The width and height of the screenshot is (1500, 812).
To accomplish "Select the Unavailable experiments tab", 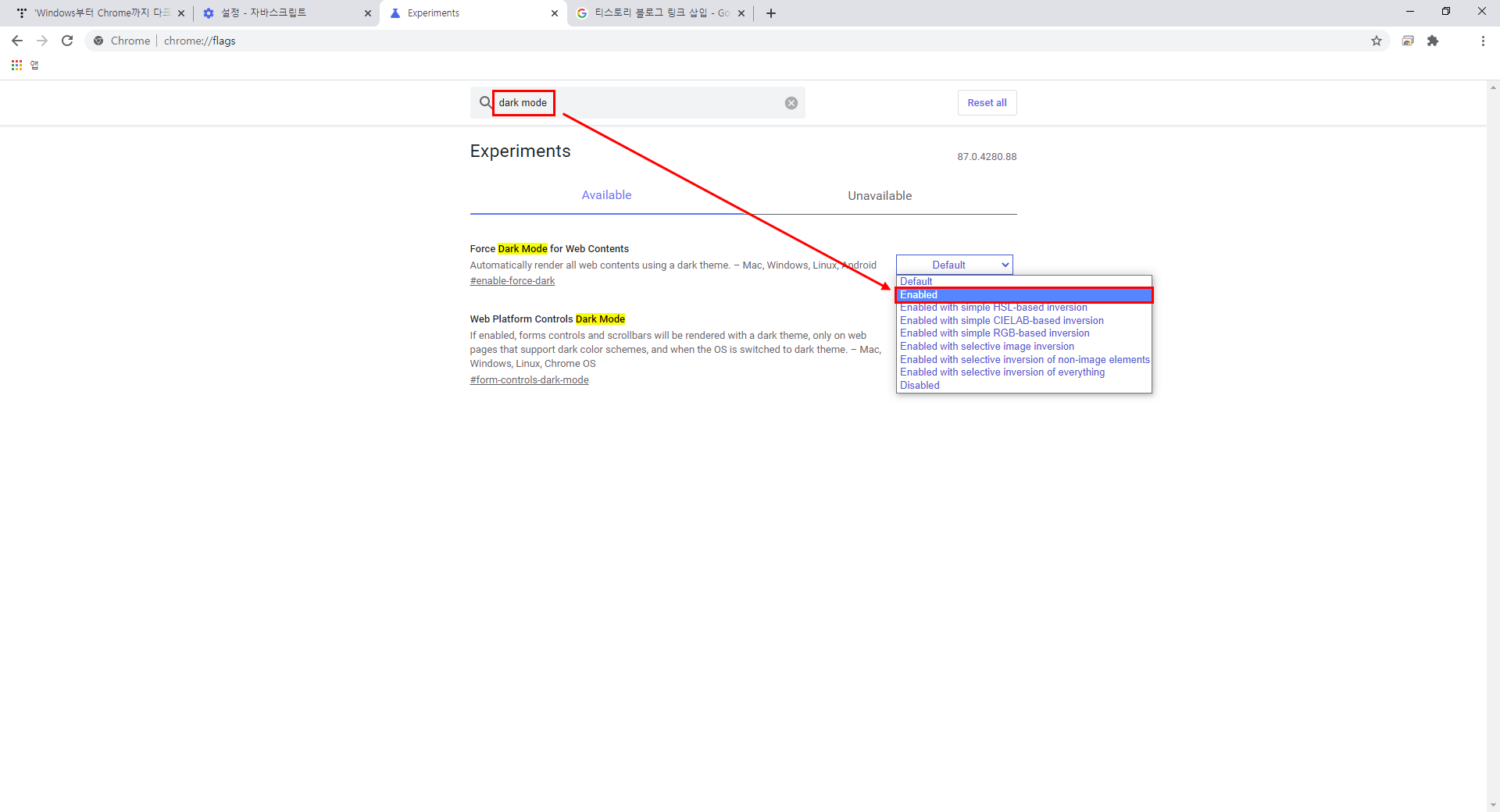I will pos(880,195).
